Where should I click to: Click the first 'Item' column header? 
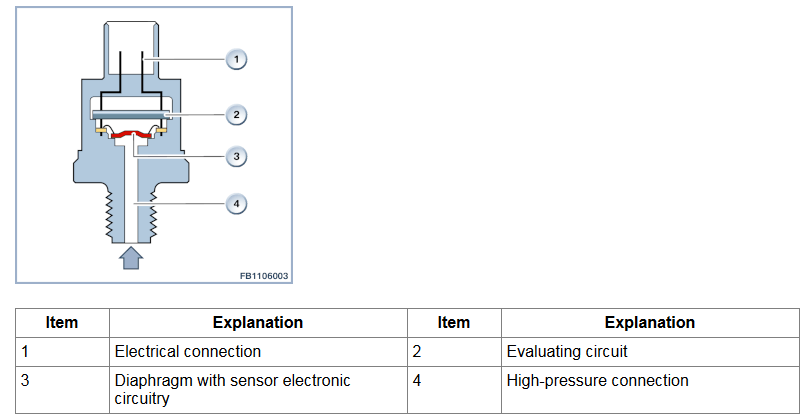click(x=62, y=323)
